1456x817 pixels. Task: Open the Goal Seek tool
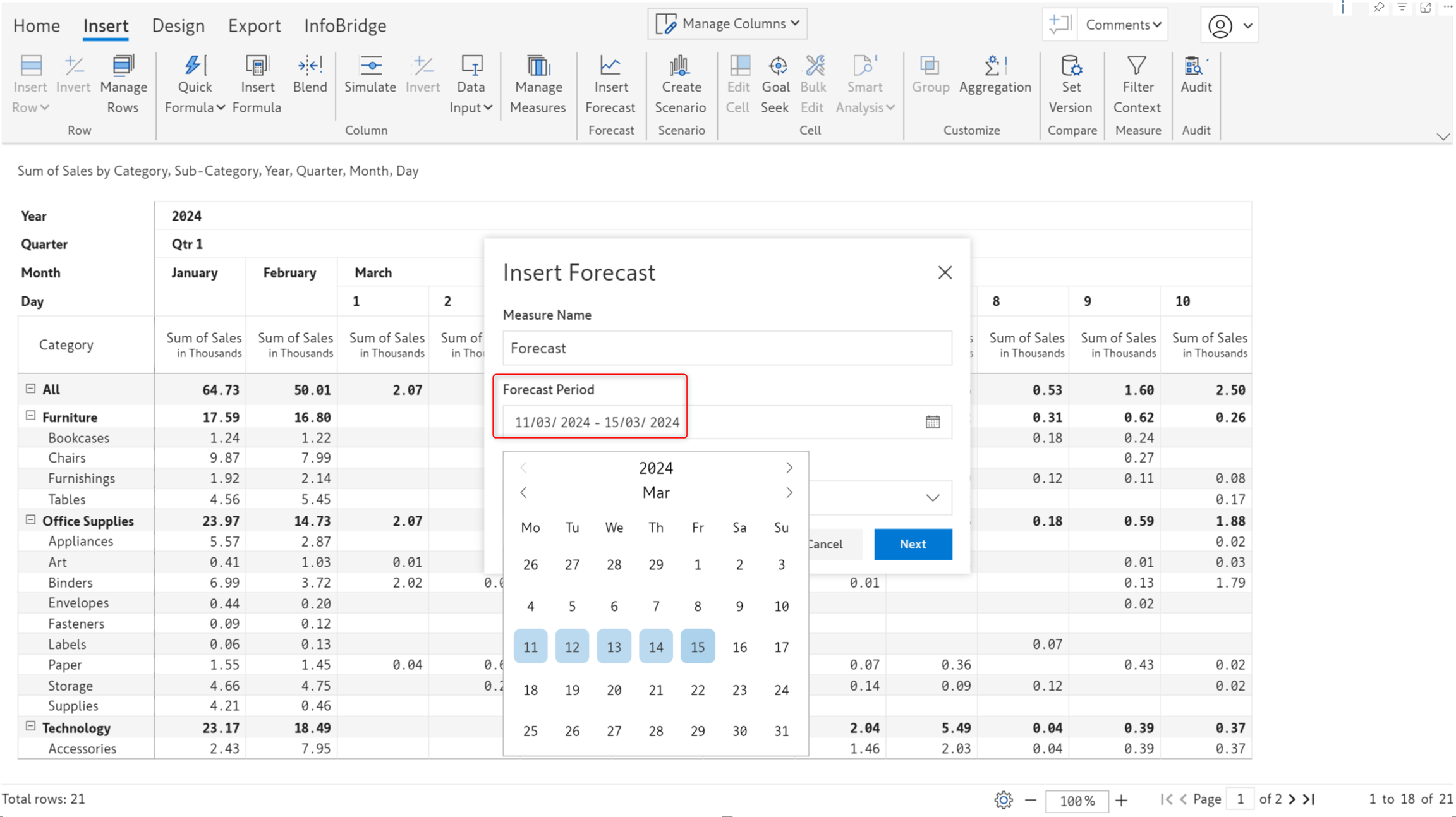(775, 85)
